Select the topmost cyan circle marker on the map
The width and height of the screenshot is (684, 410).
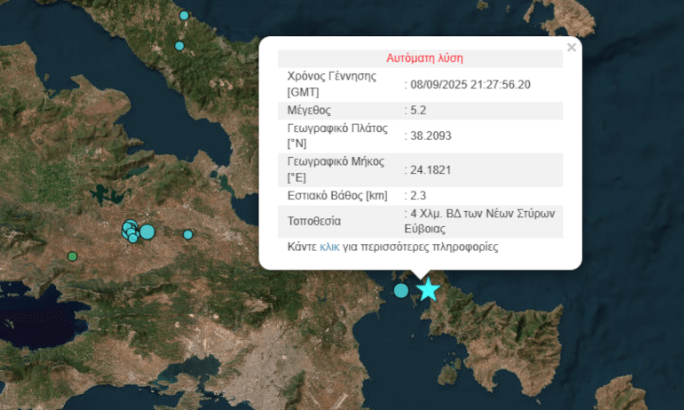[184, 16]
